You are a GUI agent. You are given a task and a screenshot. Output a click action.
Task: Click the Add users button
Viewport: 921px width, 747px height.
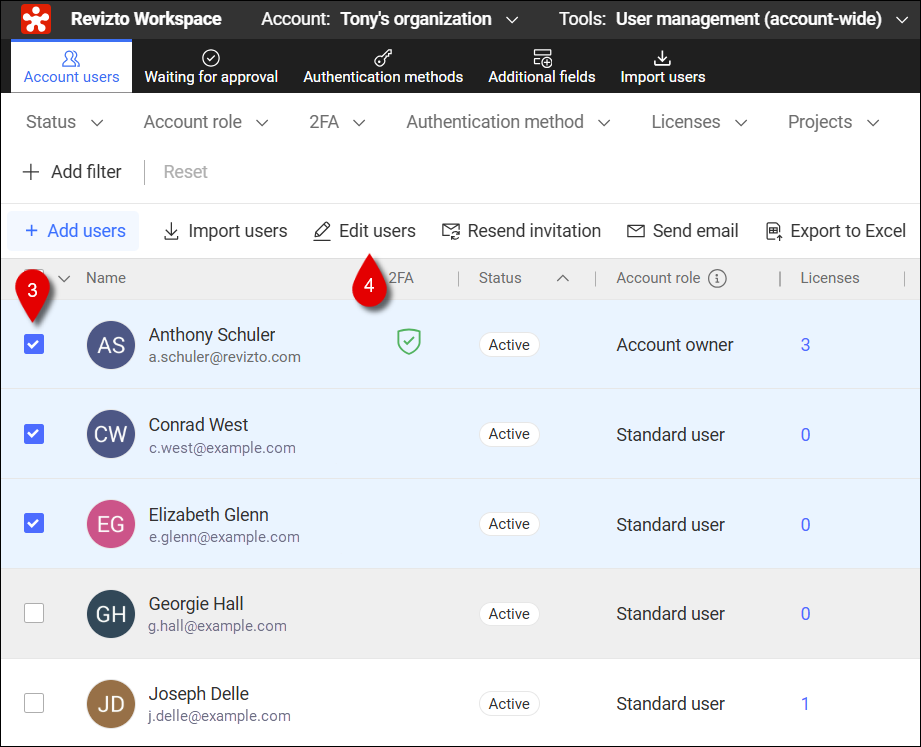click(x=74, y=231)
